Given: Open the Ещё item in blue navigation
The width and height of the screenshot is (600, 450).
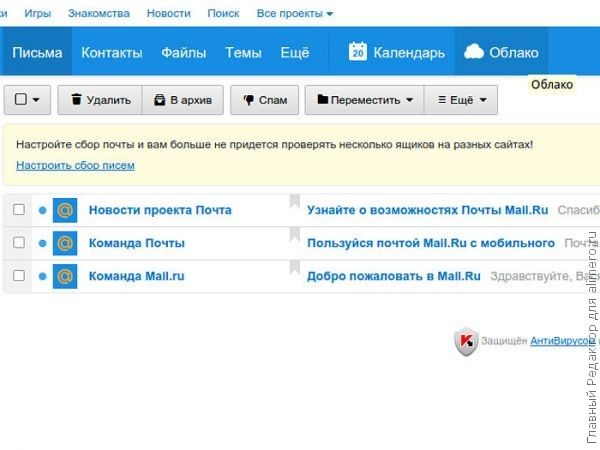Looking at the screenshot, I should click(x=295, y=52).
